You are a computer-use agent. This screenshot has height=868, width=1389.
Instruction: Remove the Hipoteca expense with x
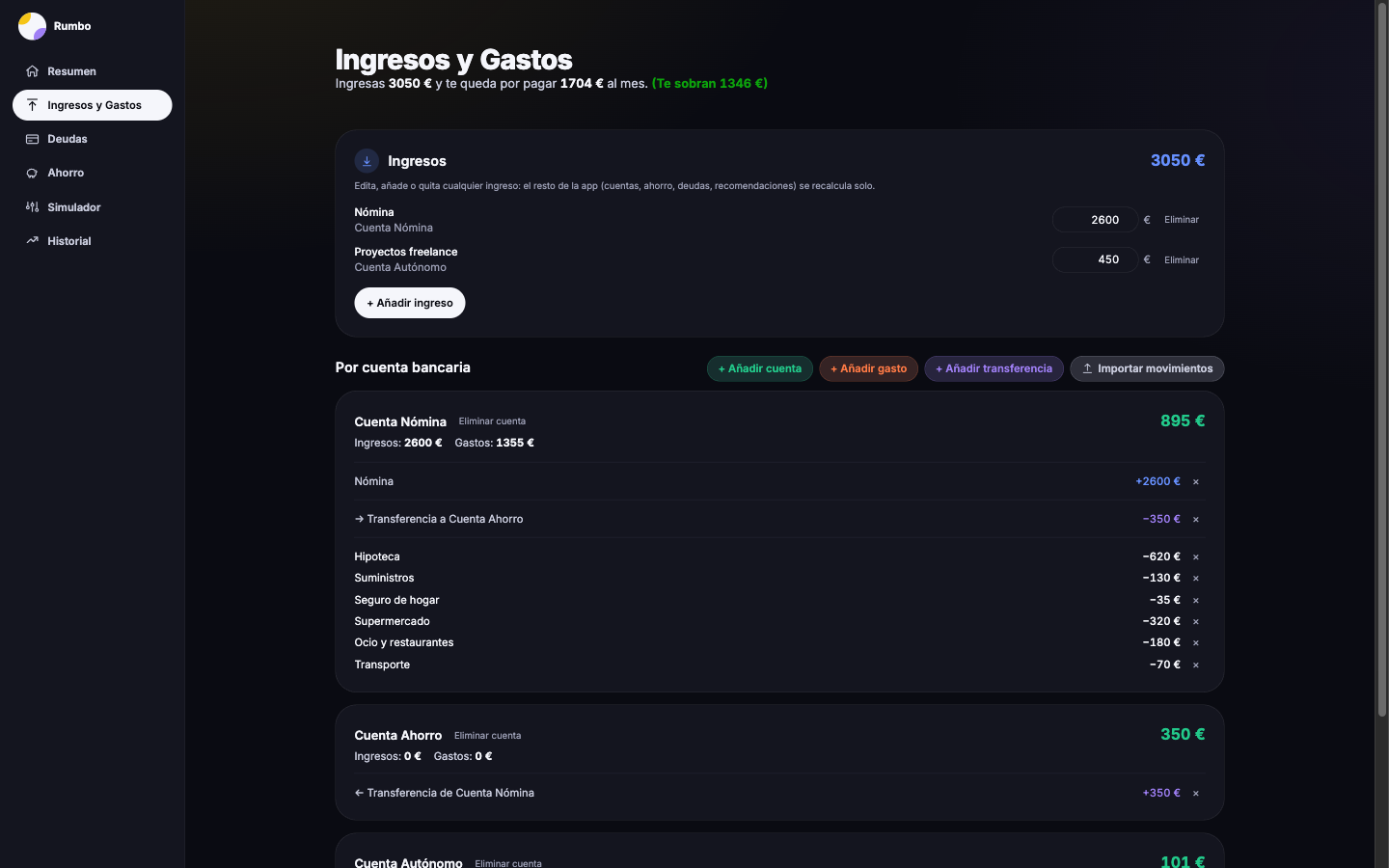point(1196,556)
